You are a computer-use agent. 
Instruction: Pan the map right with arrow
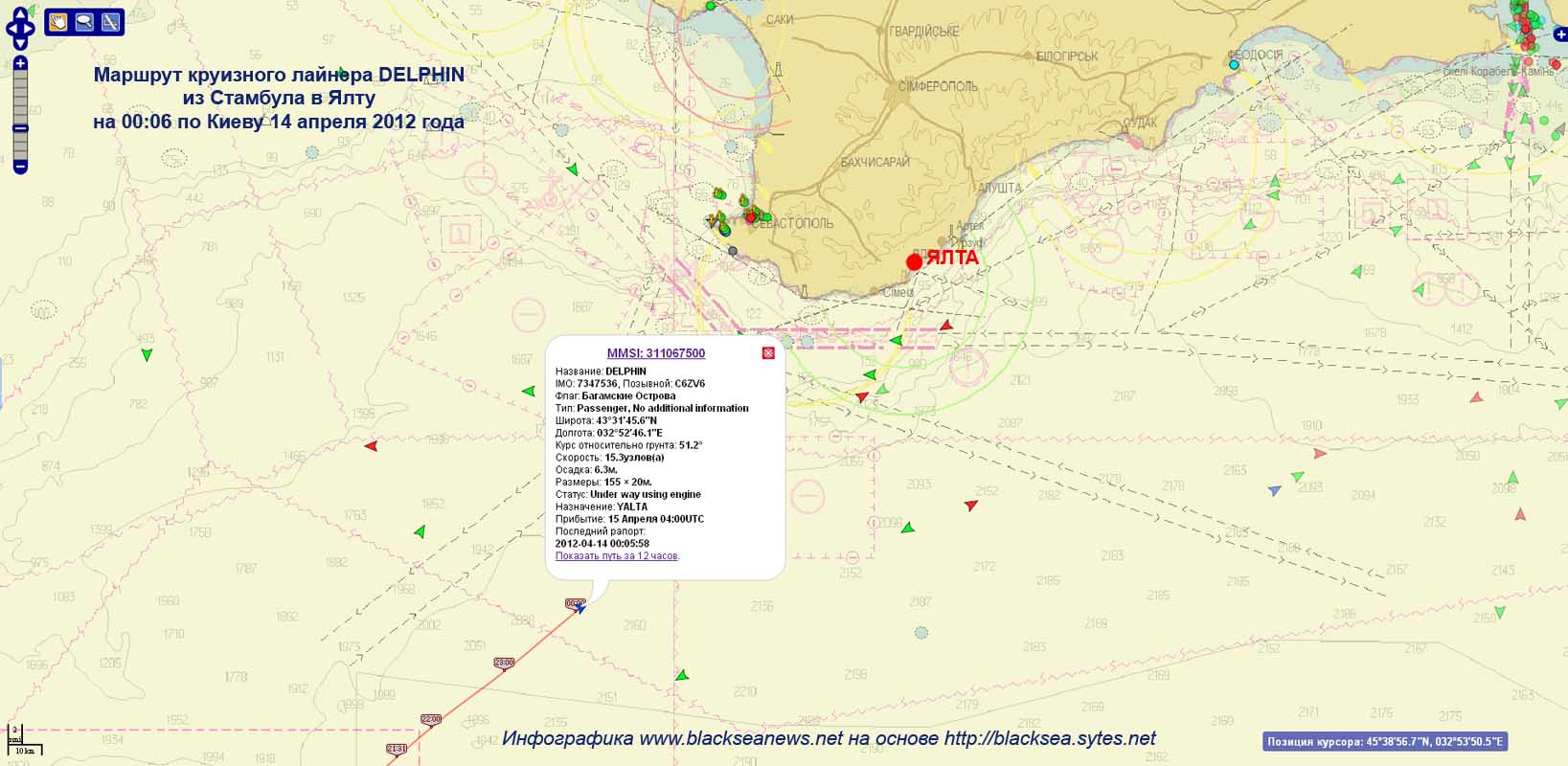[x=30, y=29]
